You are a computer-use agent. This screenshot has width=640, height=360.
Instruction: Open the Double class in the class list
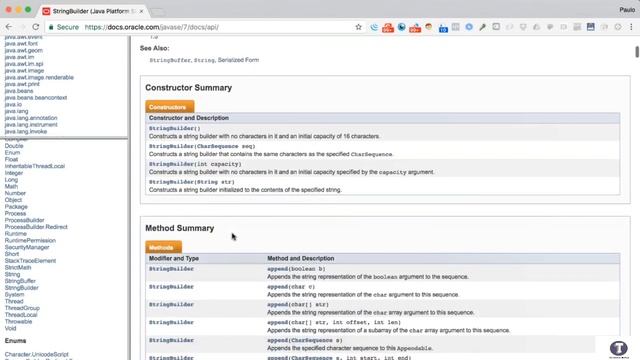tap(14, 146)
